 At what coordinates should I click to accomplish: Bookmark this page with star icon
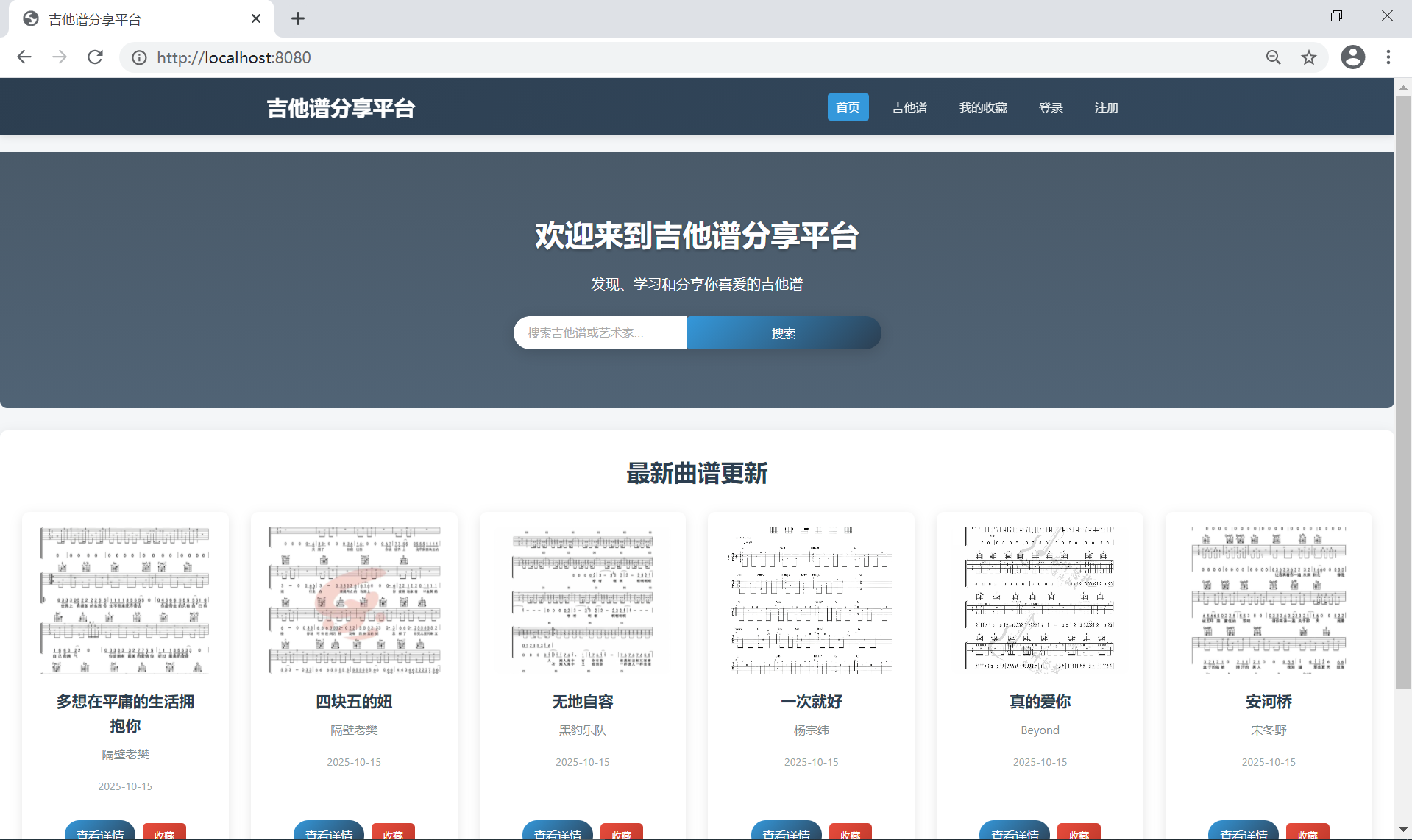click(1308, 57)
